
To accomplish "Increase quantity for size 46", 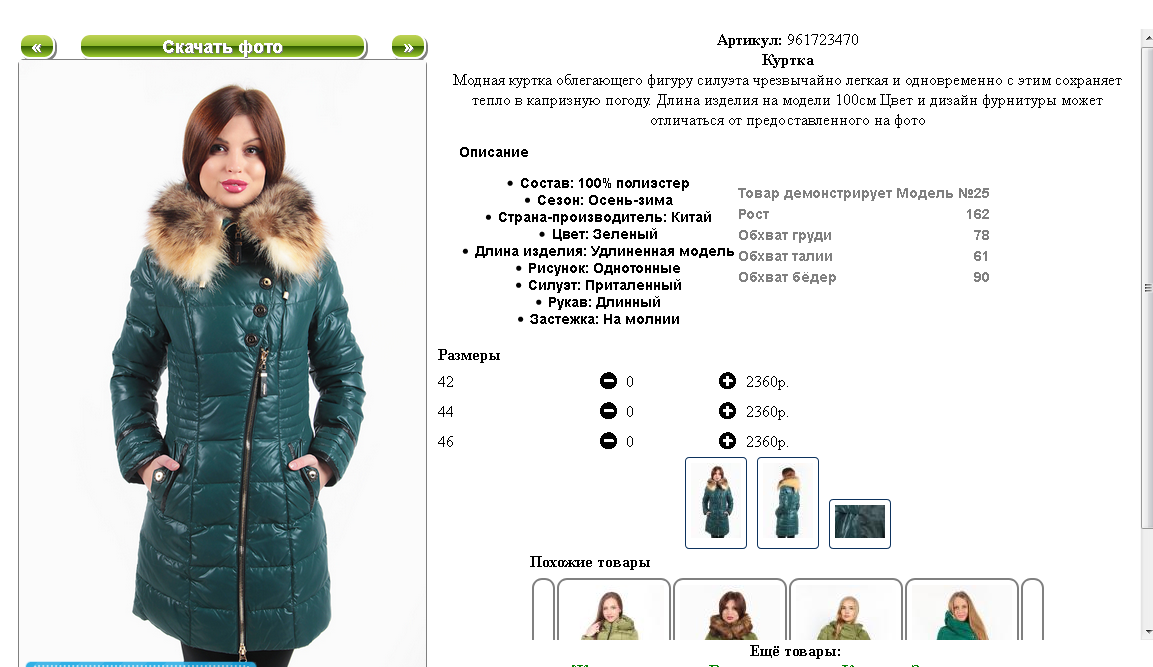I will 727,441.
